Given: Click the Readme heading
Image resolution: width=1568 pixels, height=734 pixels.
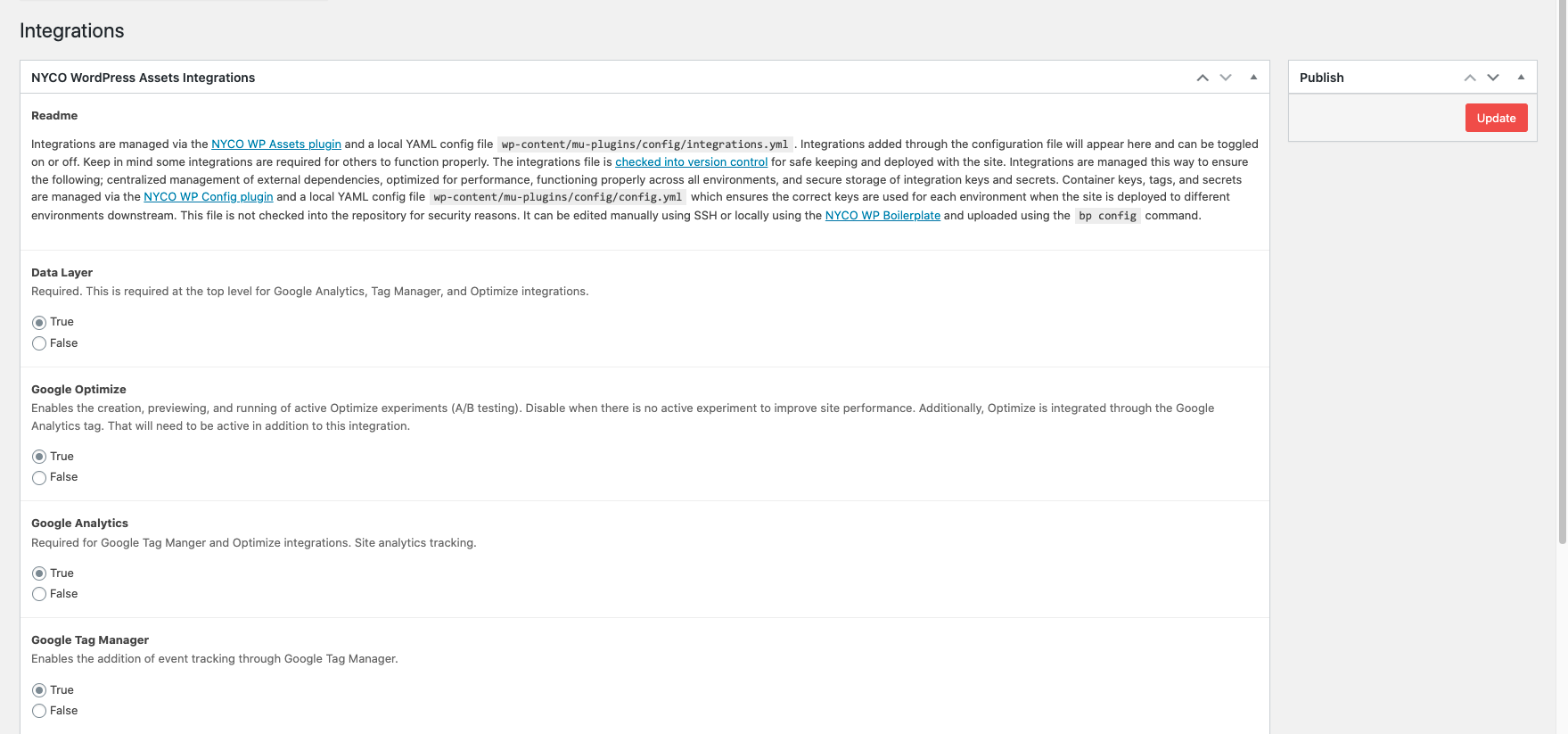Looking at the screenshot, I should tap(54, 115).
